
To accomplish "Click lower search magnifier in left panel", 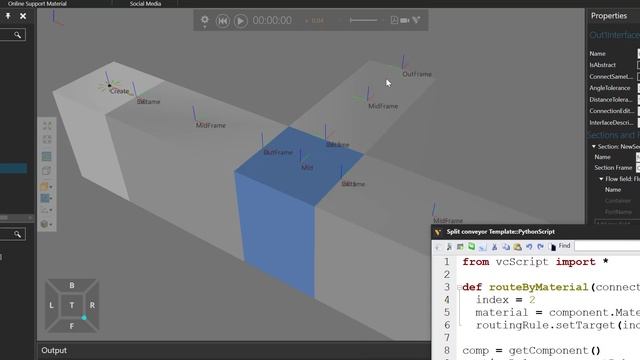I will tap(17, 234).
